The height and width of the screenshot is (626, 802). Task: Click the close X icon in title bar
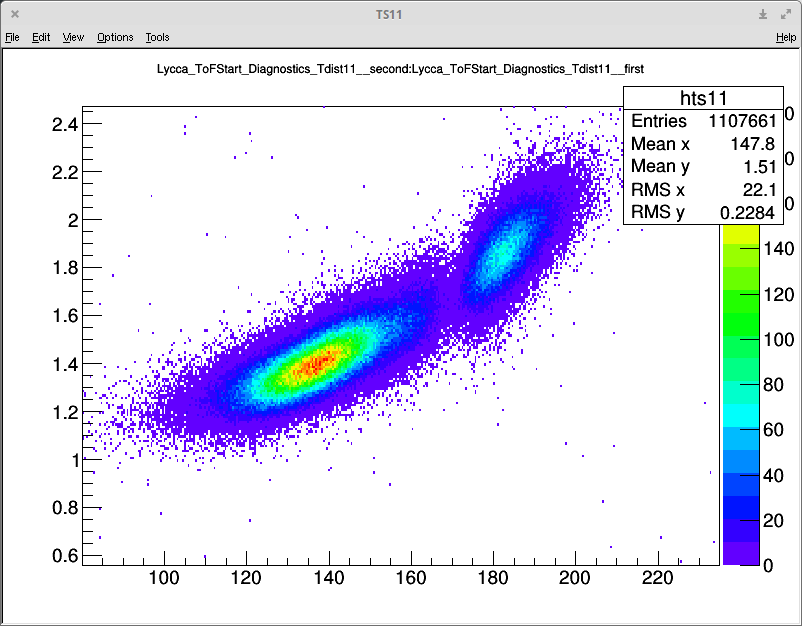pyautogui.click(x=14, y=14)
